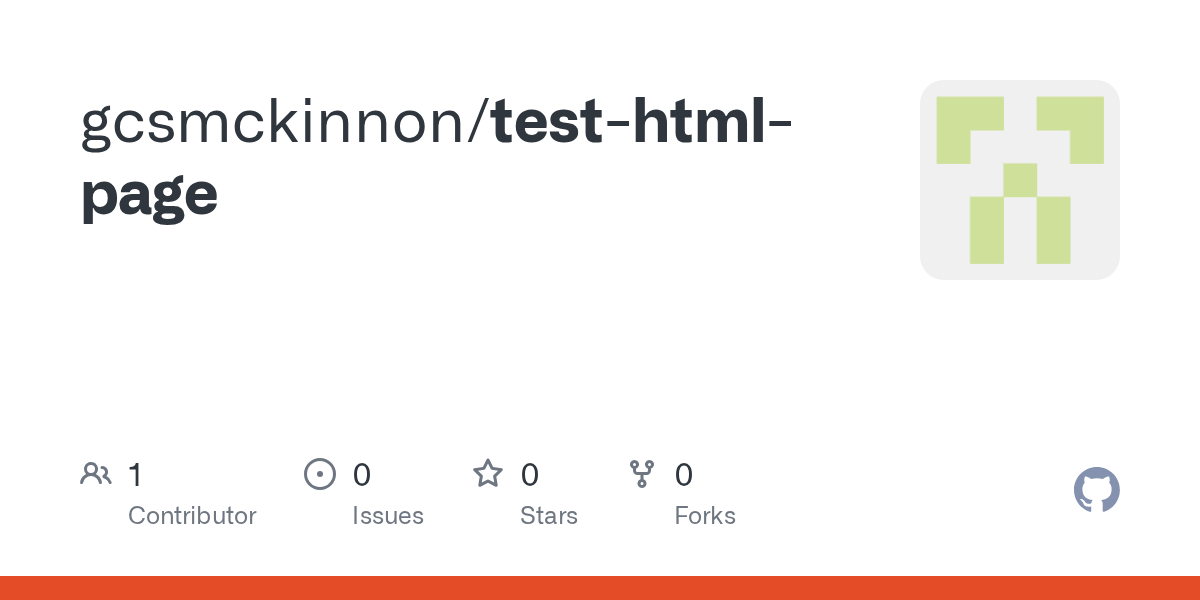The height and width of the screenshot is (600, 1200).
Task: Select the "Stars" label
Action: (x=549, y=516)
